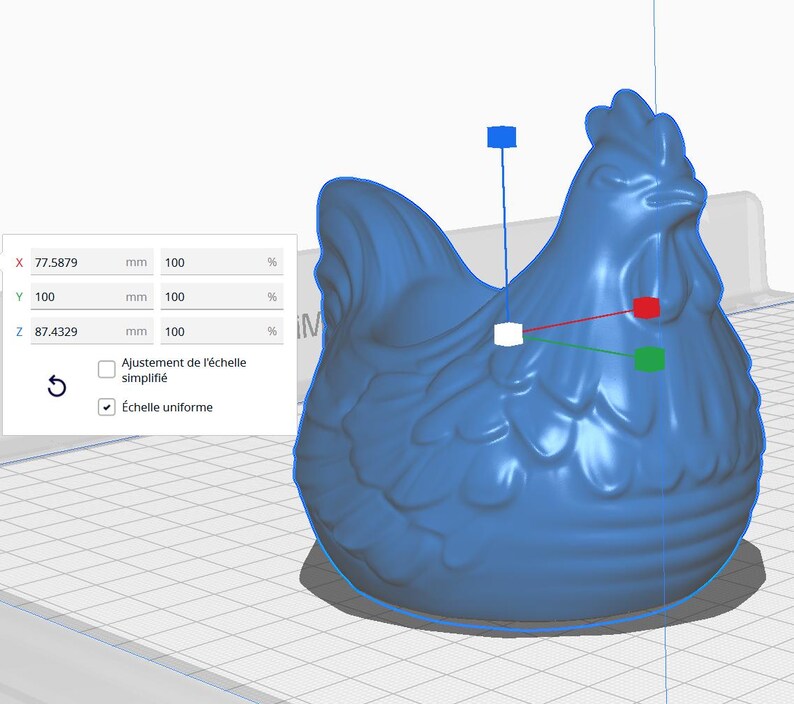
Task: Click the X size mm field
Action: point(92,262)
